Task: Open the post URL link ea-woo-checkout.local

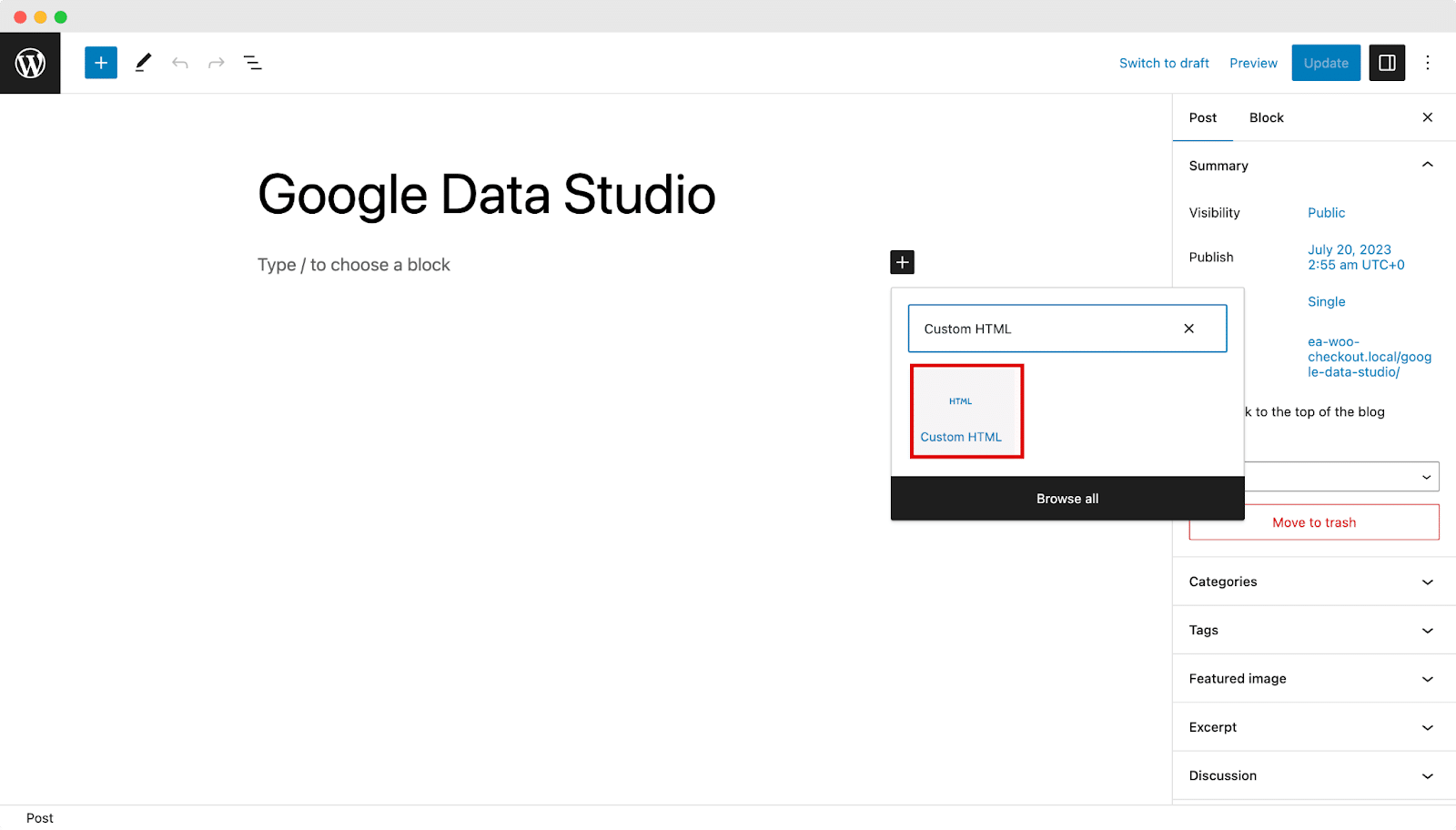Action: pos(1370,357)
